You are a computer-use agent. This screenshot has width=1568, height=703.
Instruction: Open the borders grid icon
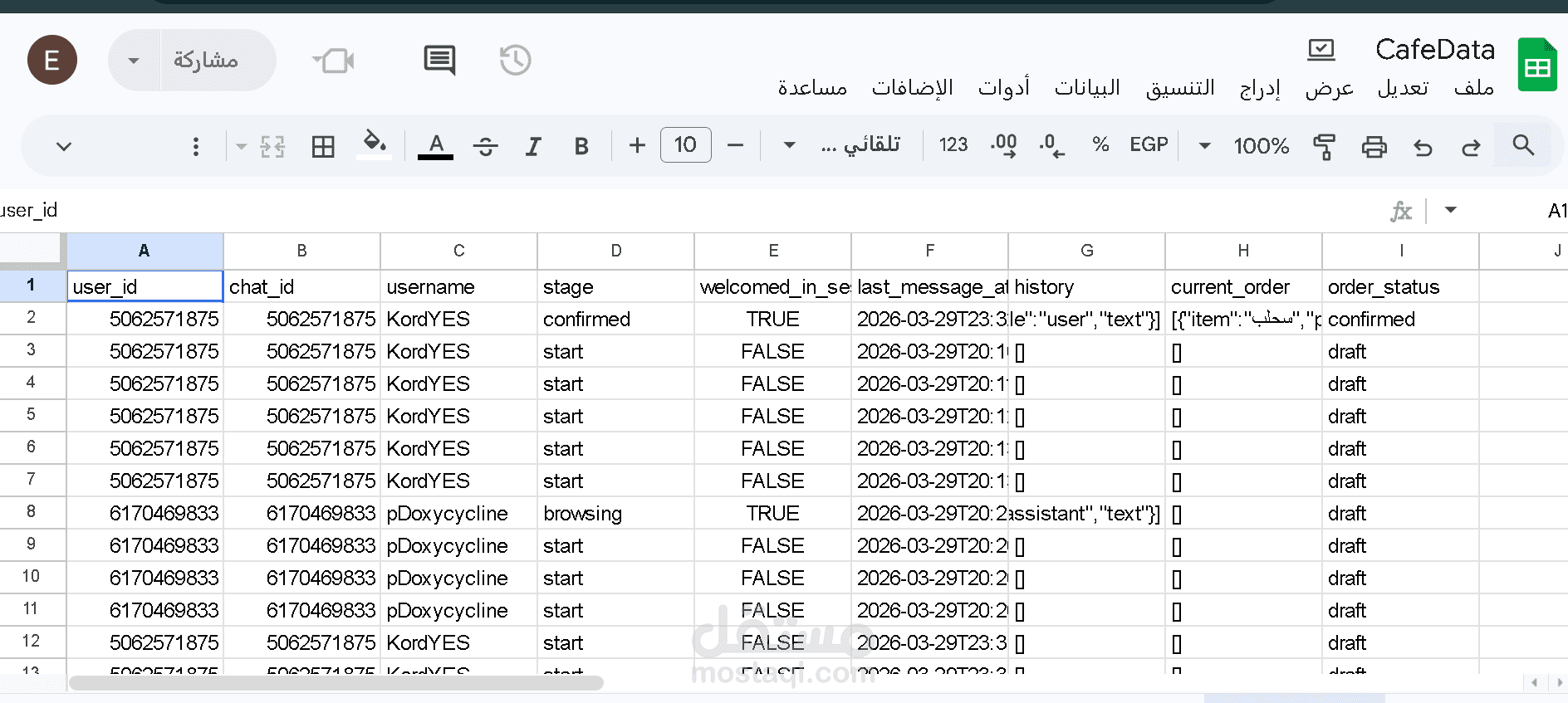point(322,147)
